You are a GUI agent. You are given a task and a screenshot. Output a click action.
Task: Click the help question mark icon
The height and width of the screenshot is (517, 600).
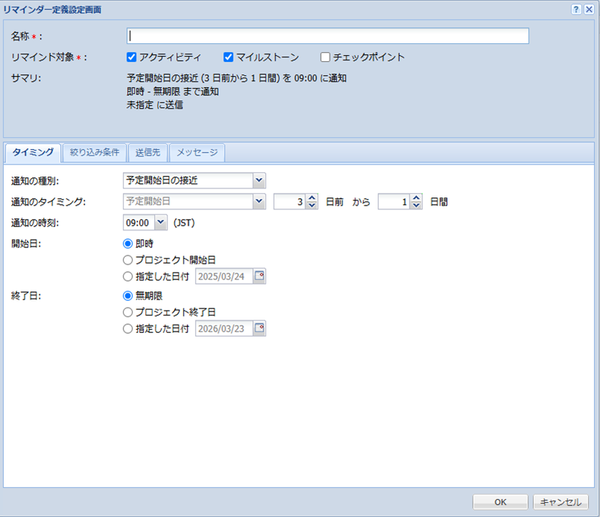(576, 8)
